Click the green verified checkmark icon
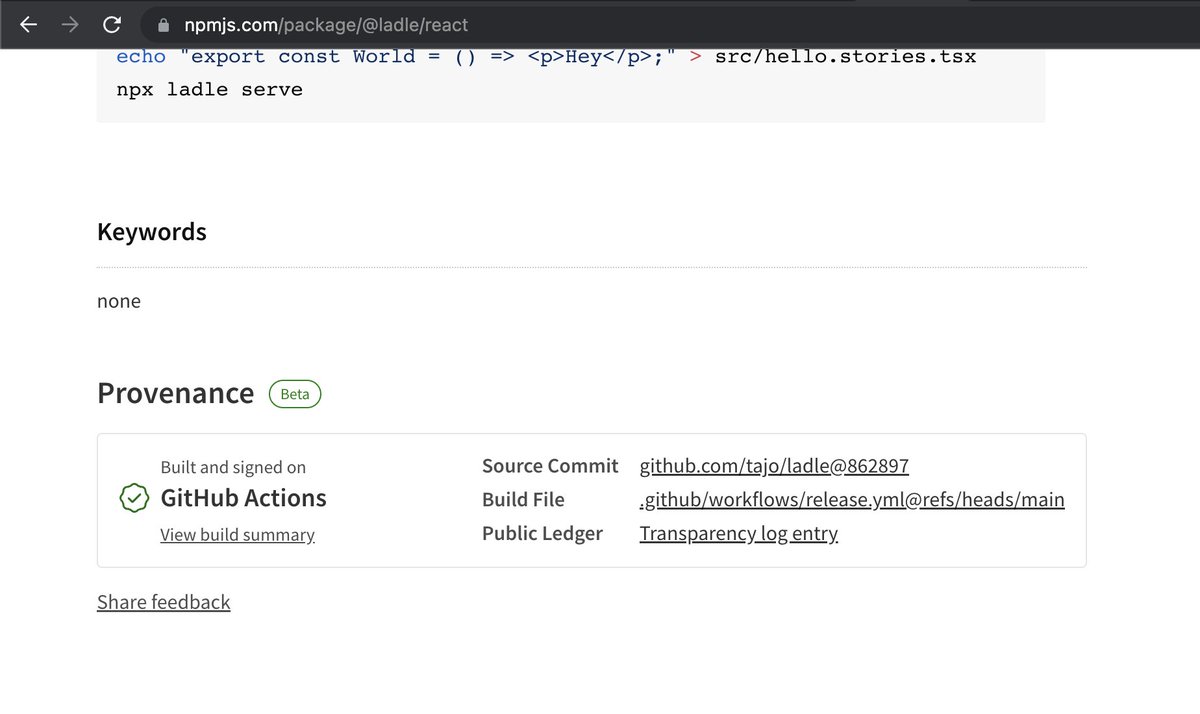This screenshot has width=1200, height=714. 133,498
